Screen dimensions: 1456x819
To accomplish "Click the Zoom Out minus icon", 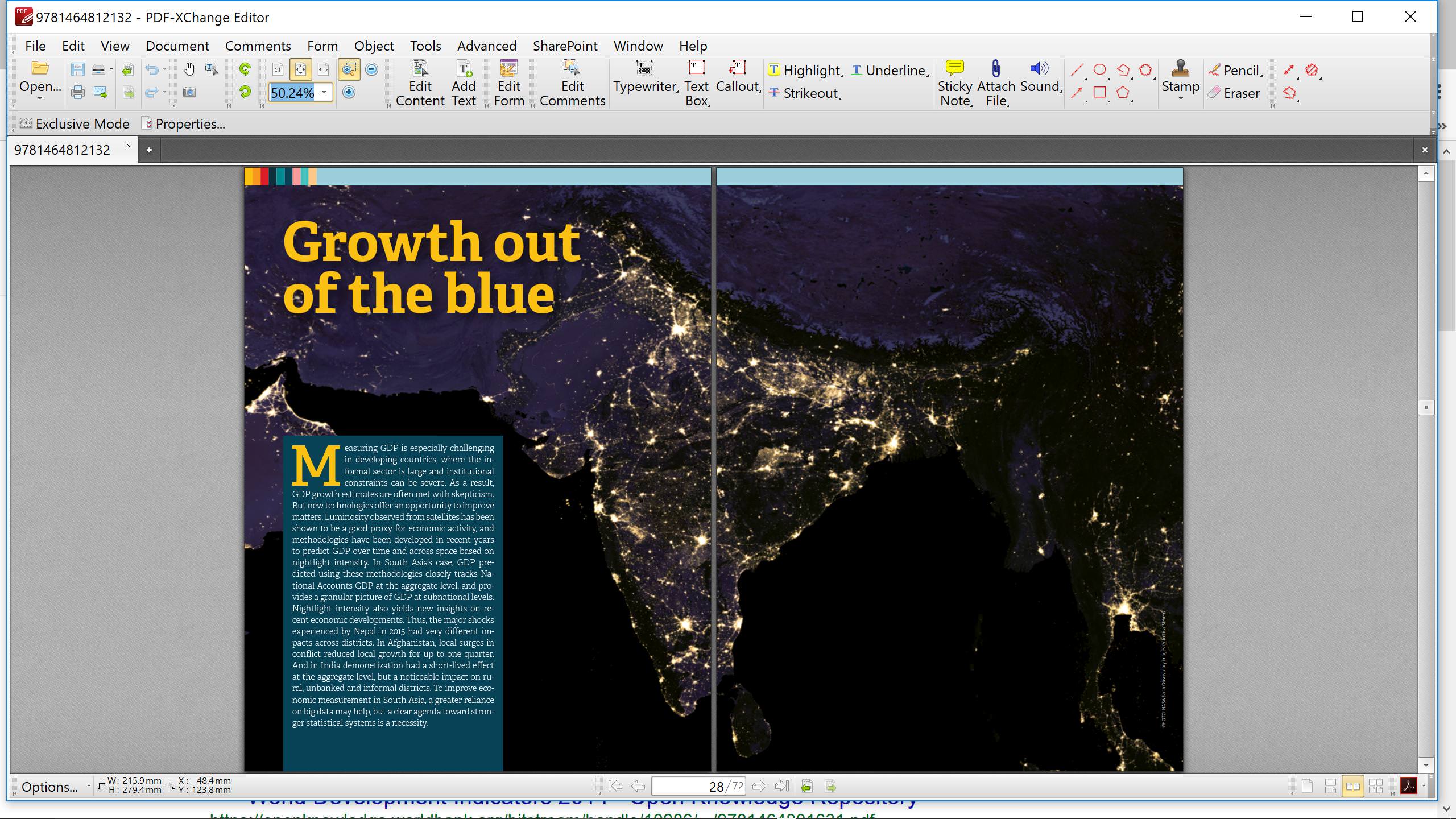I will [371, 69].
